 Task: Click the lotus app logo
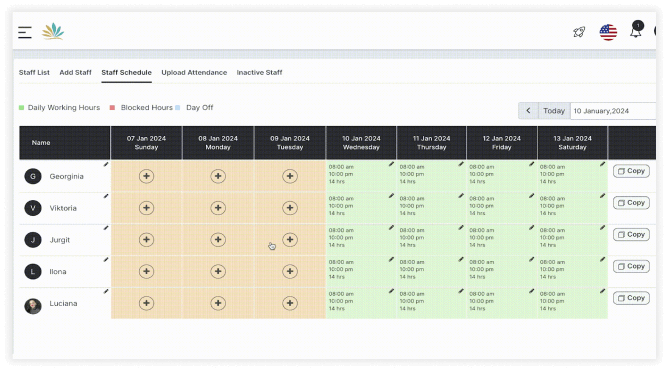click(x=53, y=32)
